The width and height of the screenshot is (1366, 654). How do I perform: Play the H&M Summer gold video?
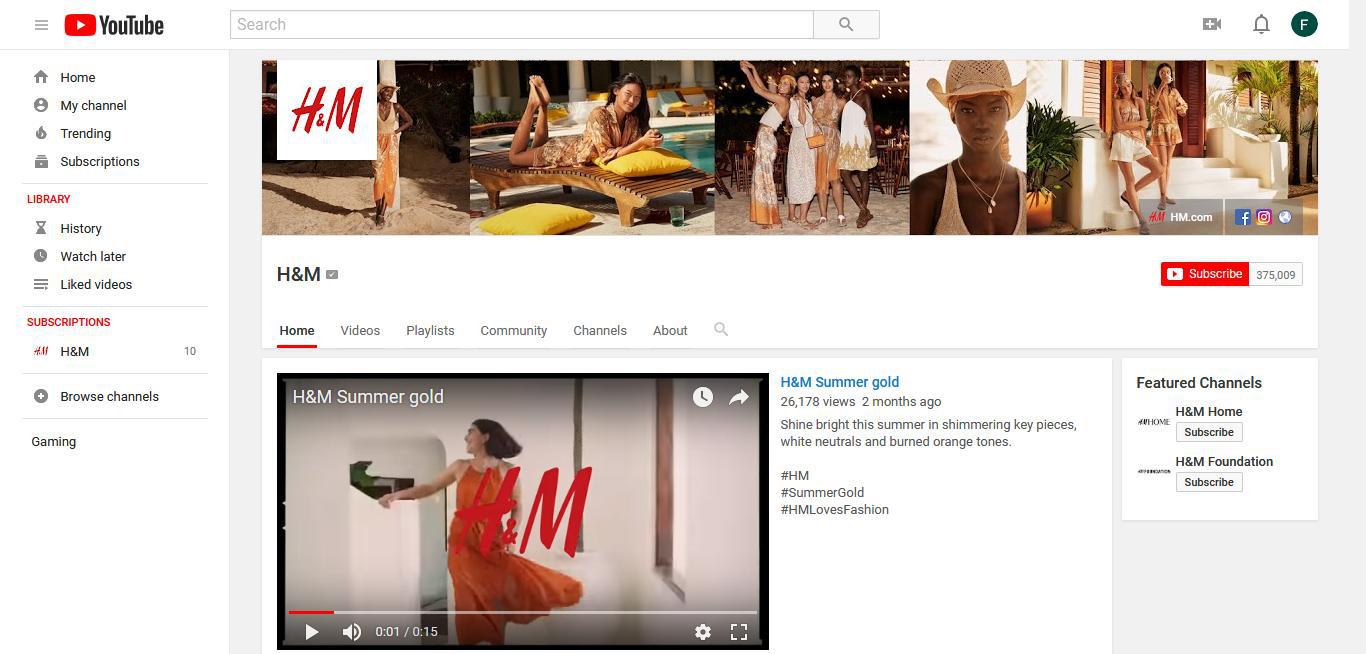click(311, 631)
